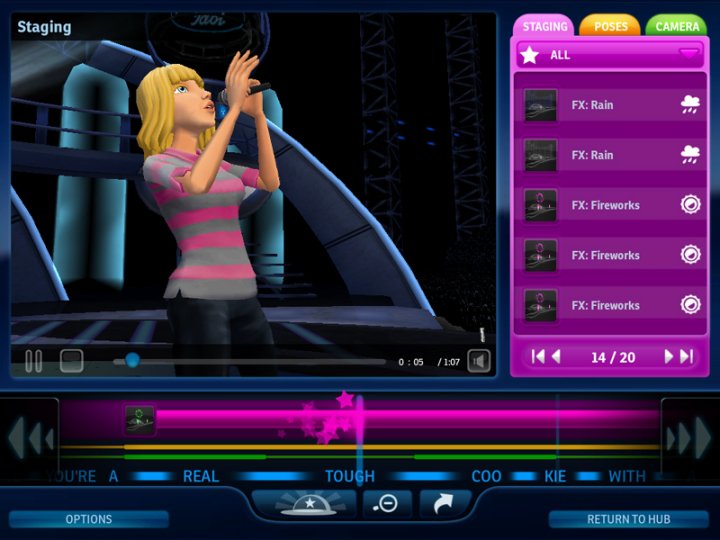The width and height of the screenshot is (720, 540).
Task: Expand the ALL category dropdown
Action: [x=689, y=54]
